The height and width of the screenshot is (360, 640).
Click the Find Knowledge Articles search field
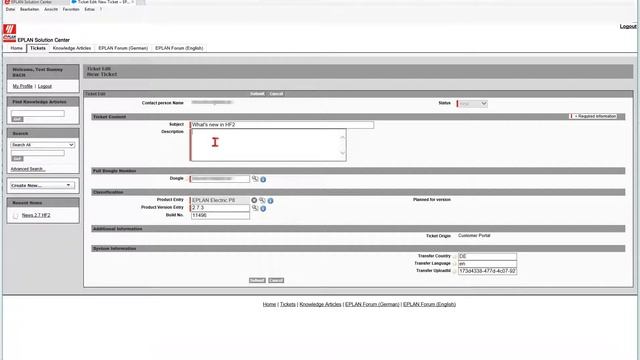click(x=38, y=113)
